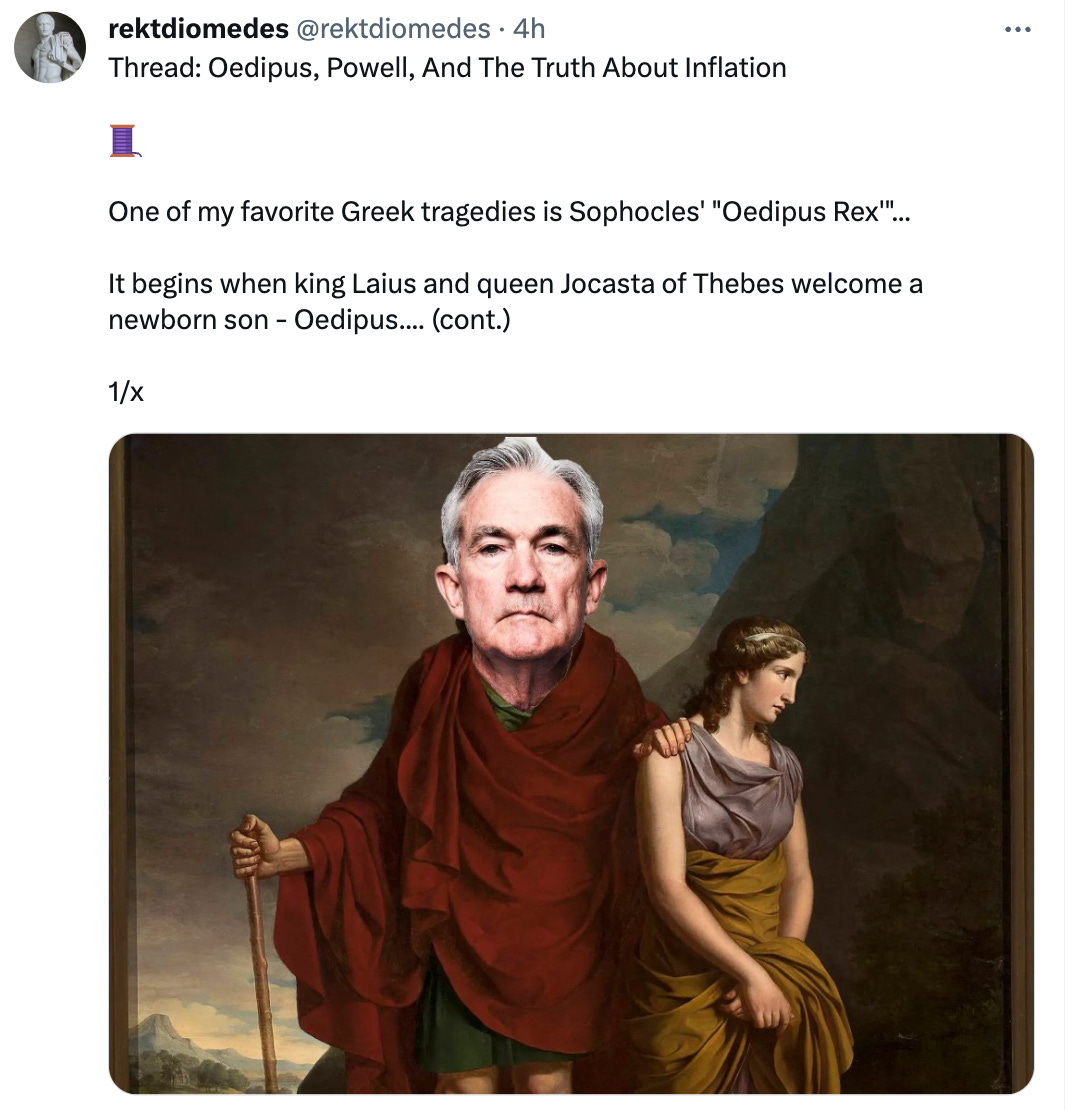The image size is (1084, 1110).
Task: Click the paragraph about king Laius and Jocasta
Action: 515,302
